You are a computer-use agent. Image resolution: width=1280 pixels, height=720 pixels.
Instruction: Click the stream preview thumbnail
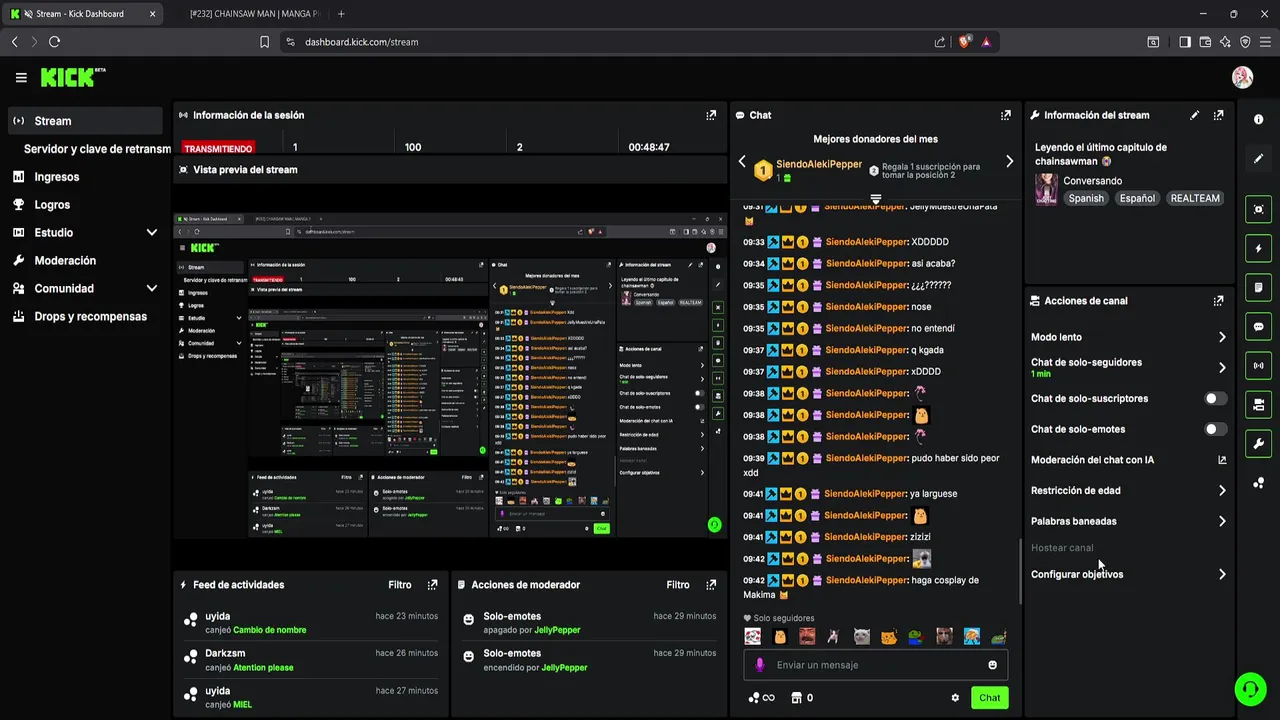449,376
